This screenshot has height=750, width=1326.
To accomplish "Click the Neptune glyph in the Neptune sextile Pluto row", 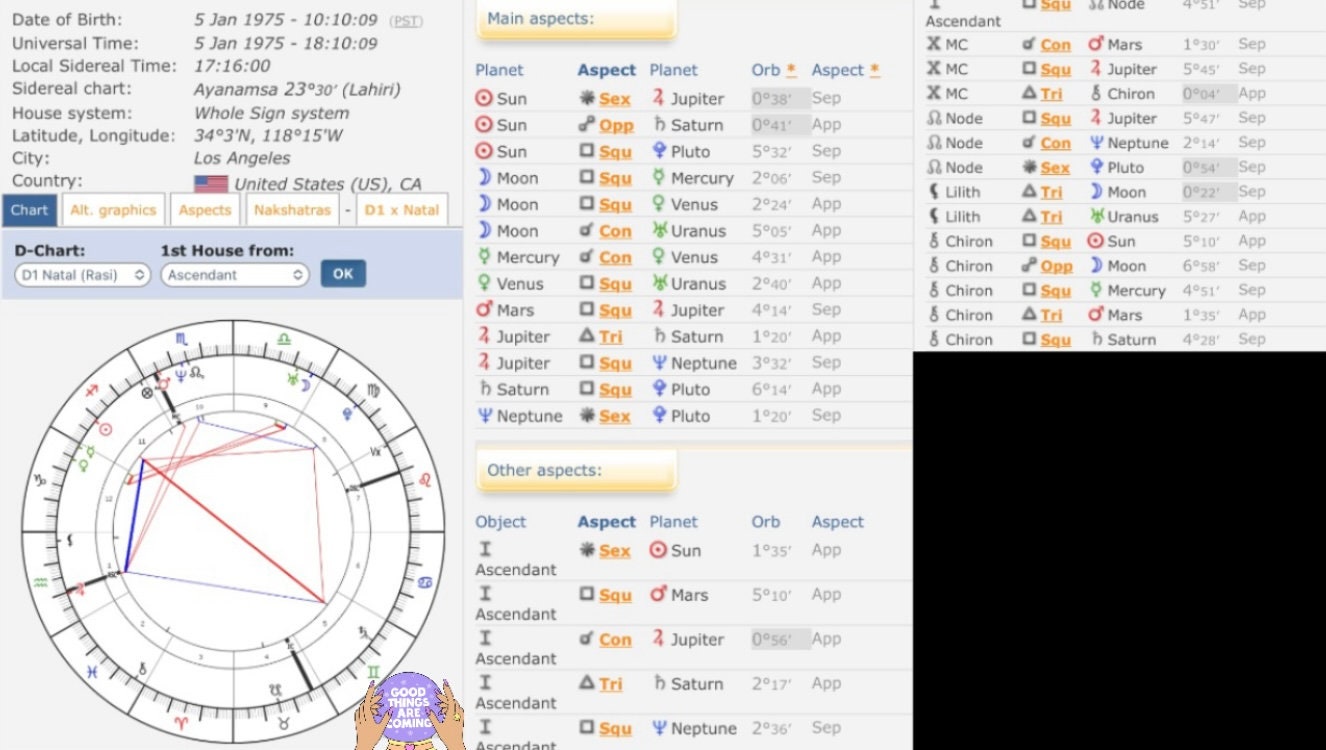I will coord(482,415).
